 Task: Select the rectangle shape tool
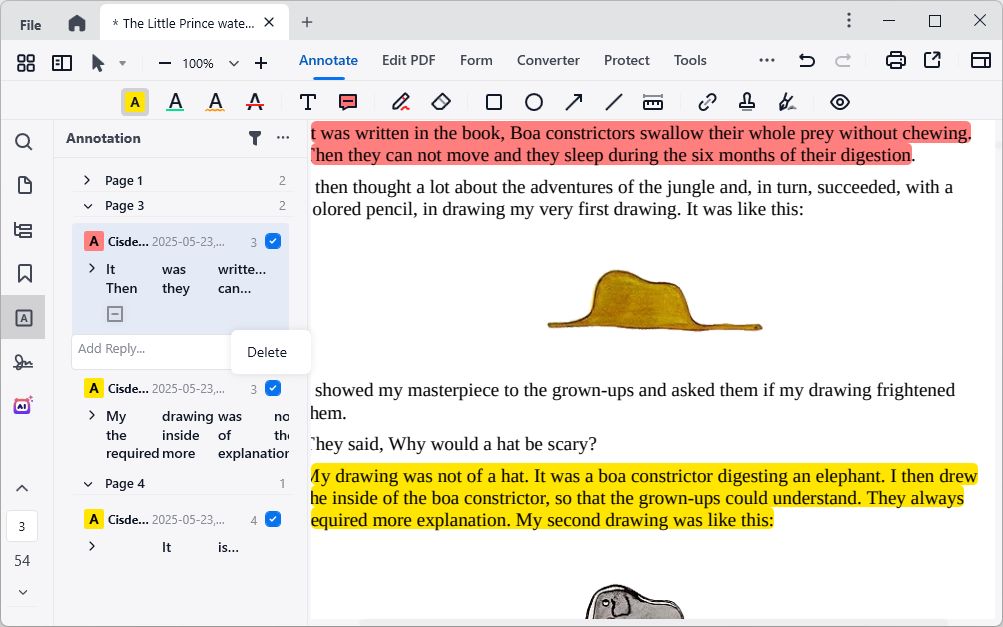(x=494, y=102)
